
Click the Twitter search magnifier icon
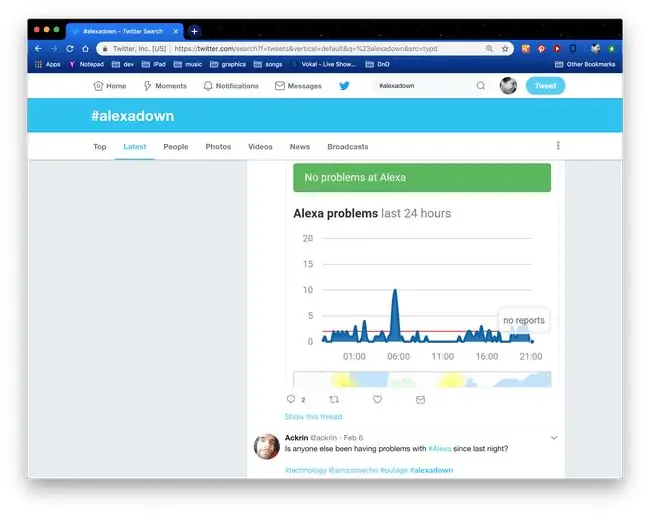pos(480,86)
